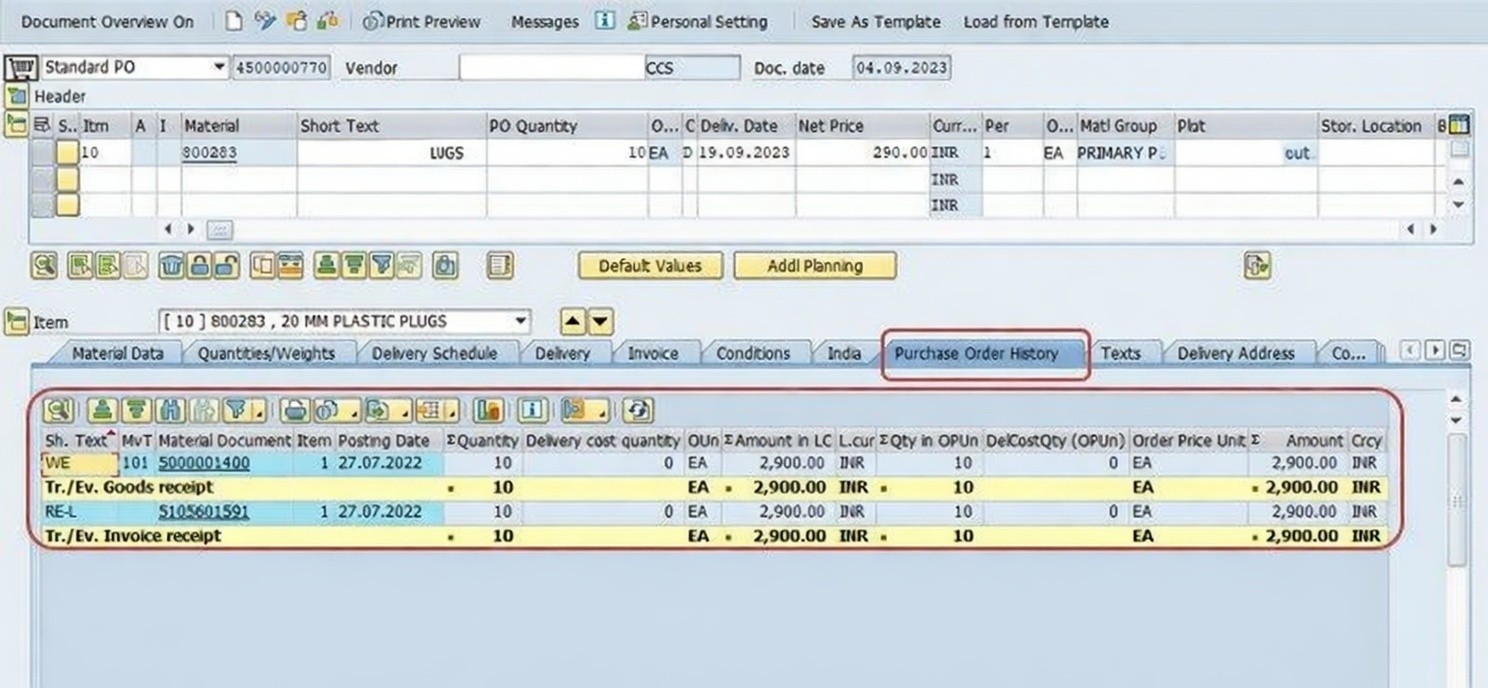Open the filter dropdown arrow in history toolbar
This screenshot has width=1488, height=688.
260,412
